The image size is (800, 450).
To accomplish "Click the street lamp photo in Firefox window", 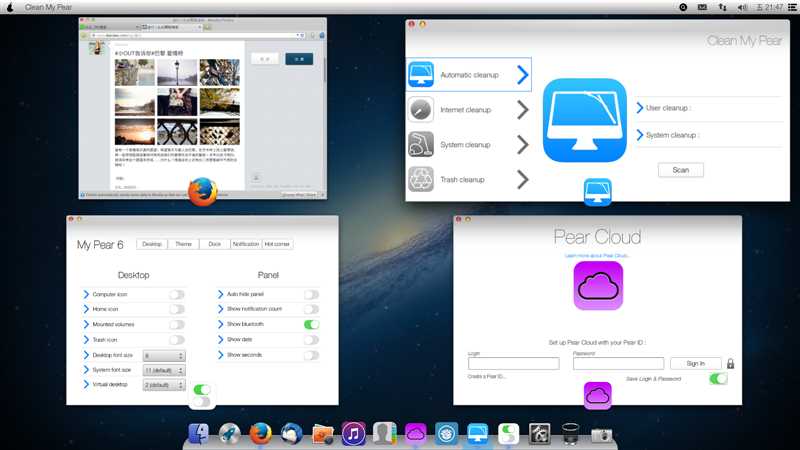I will [x=177, y=72].
